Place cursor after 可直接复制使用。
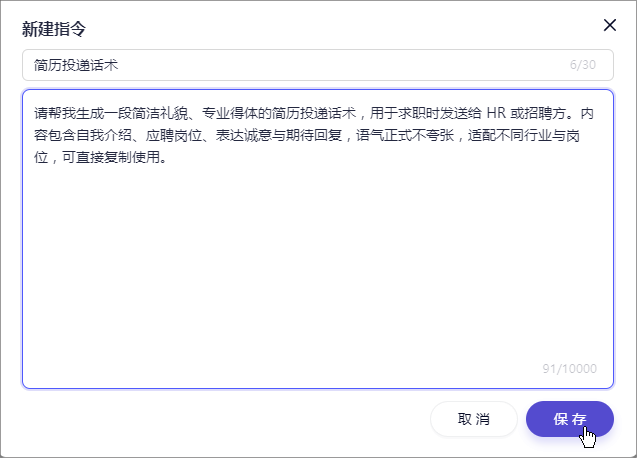Image resolution: width=637 pixels, height=458 pixels. (x=167, y=157)
